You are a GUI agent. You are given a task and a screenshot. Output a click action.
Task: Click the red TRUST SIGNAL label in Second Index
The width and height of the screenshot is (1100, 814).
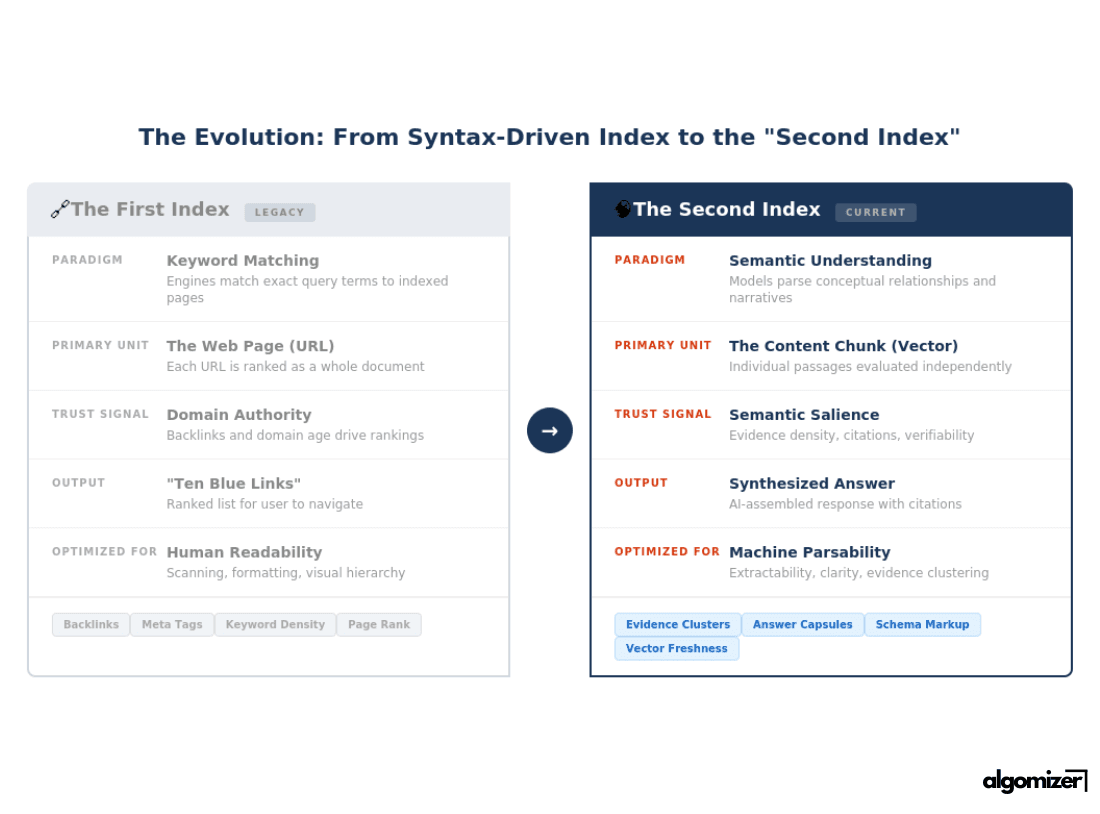click(663, 414)
